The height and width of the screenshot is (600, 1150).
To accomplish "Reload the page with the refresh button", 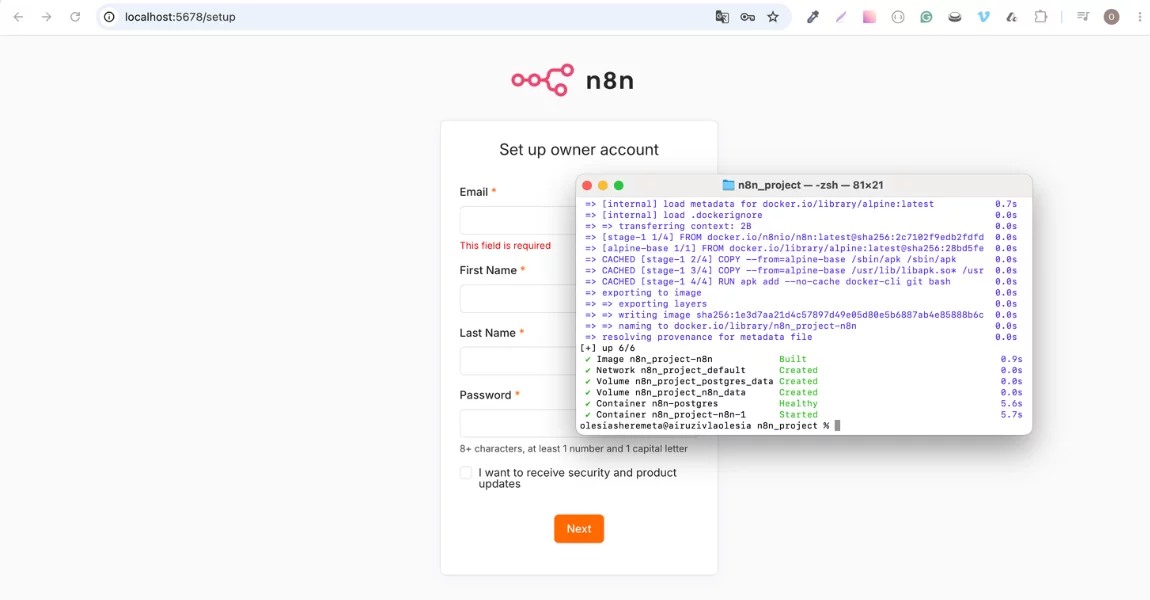I will (x=75, y=17).
